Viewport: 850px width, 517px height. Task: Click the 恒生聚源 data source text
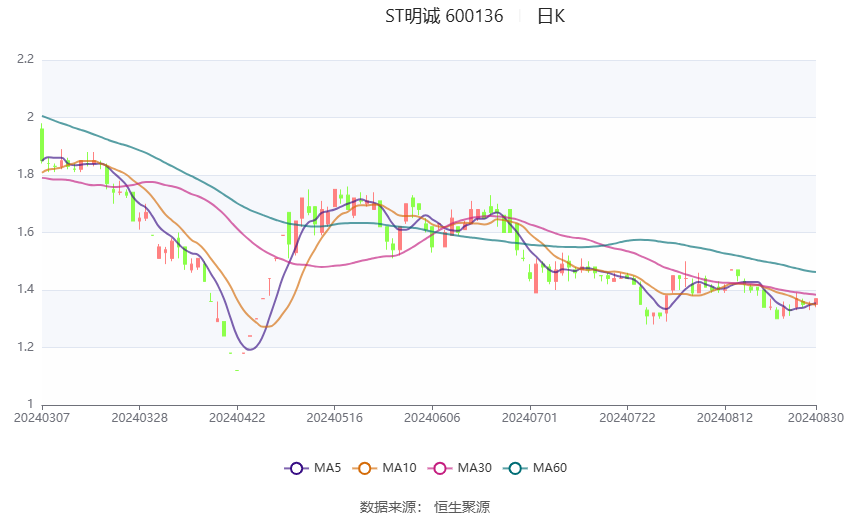[462, 507]
